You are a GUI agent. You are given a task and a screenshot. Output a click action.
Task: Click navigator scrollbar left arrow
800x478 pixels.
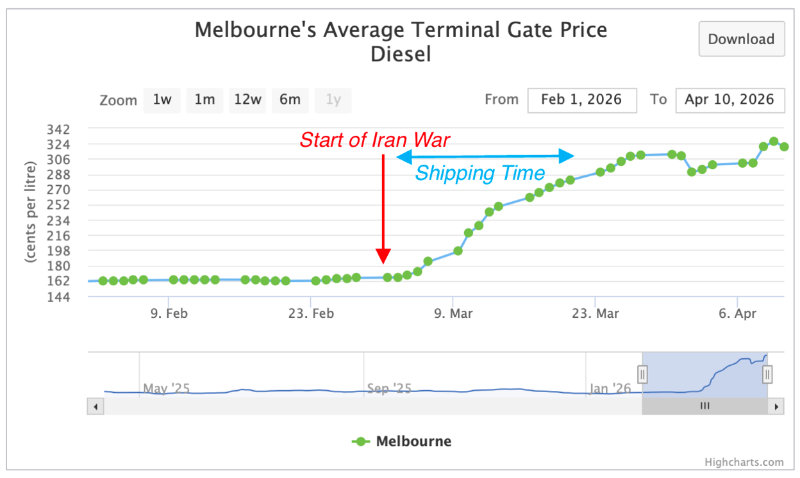96,406
